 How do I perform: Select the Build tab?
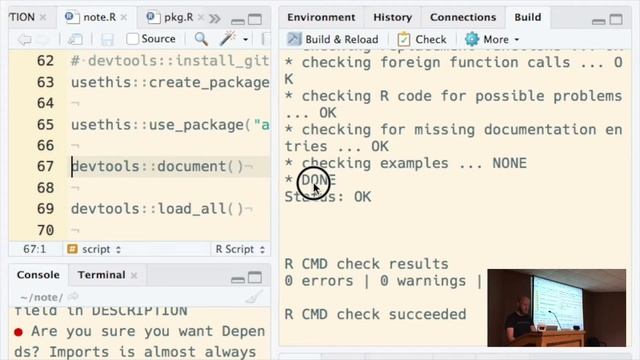coord(528,17)
